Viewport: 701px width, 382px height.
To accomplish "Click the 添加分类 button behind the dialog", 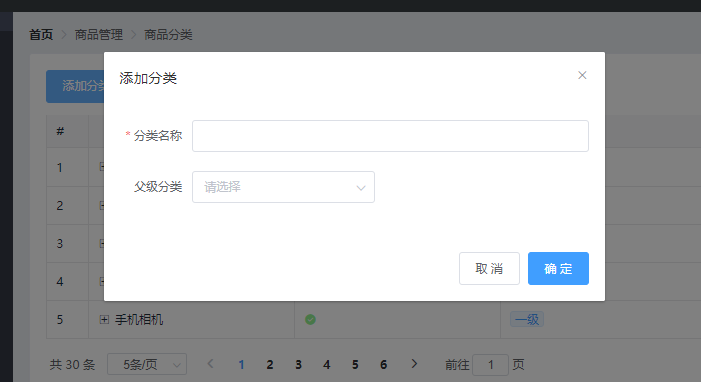I will [75, 86].
